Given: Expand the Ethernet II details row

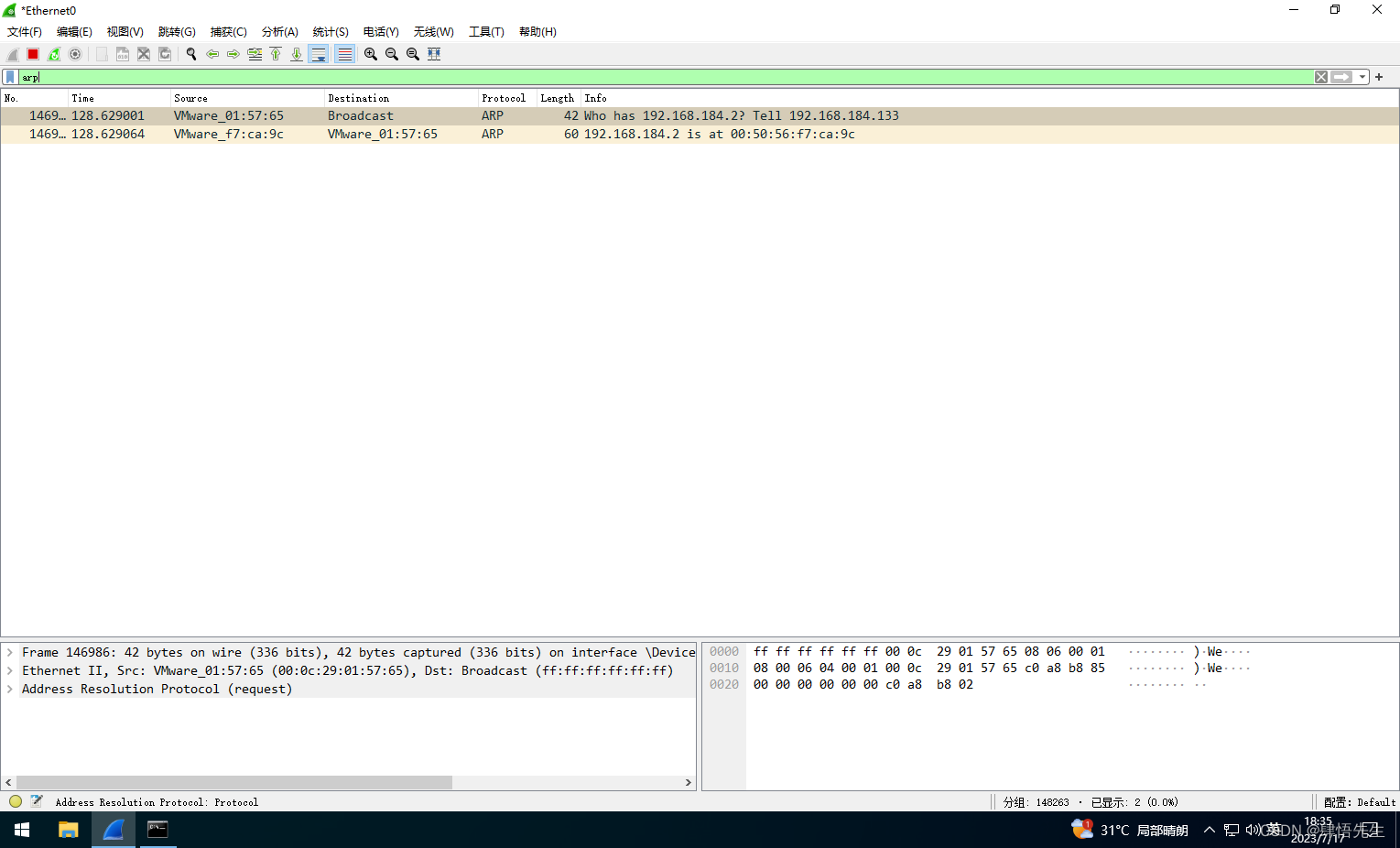Looking at the screenshot, I should pos(10,671).
